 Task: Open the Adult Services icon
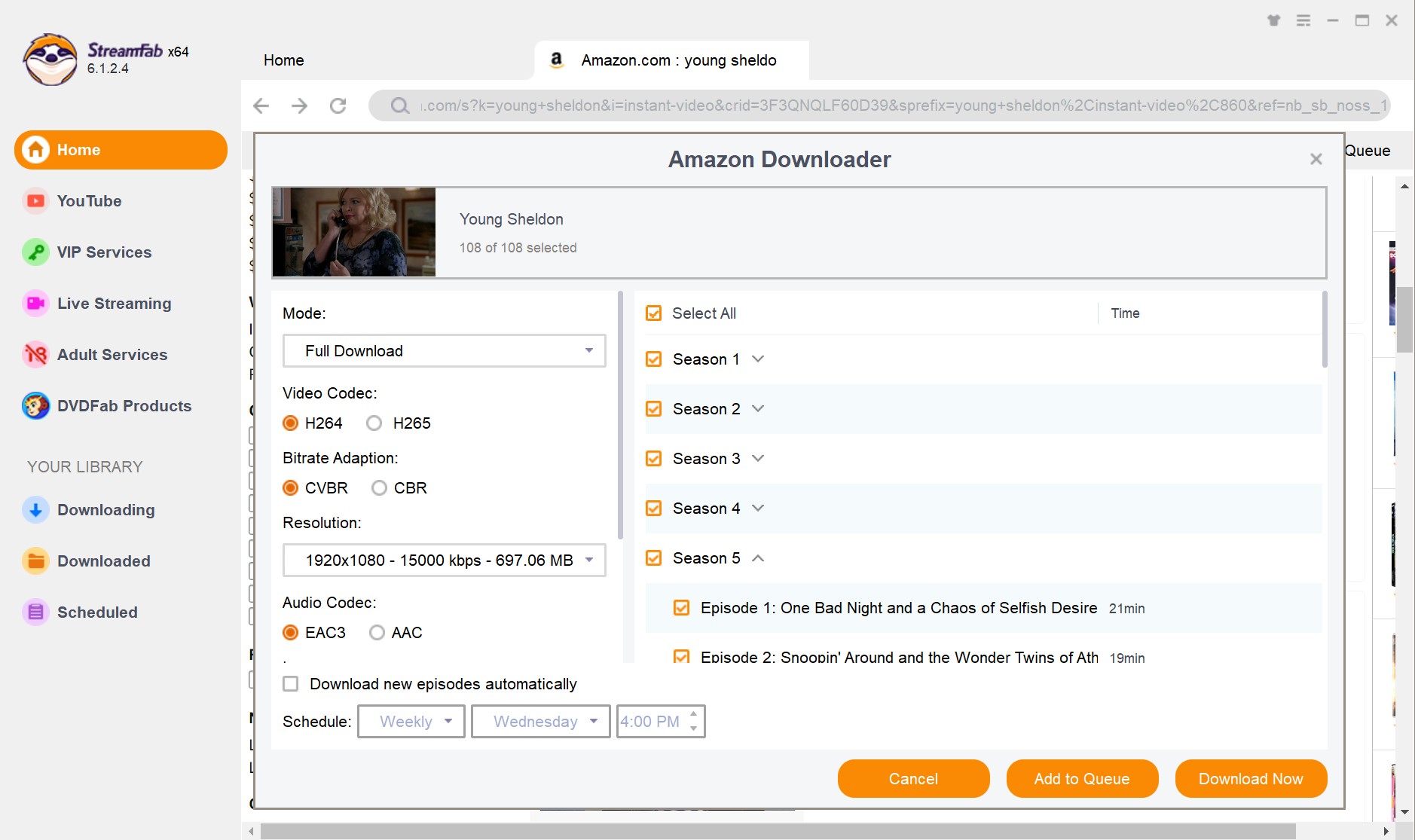click(x=35, y=355)
